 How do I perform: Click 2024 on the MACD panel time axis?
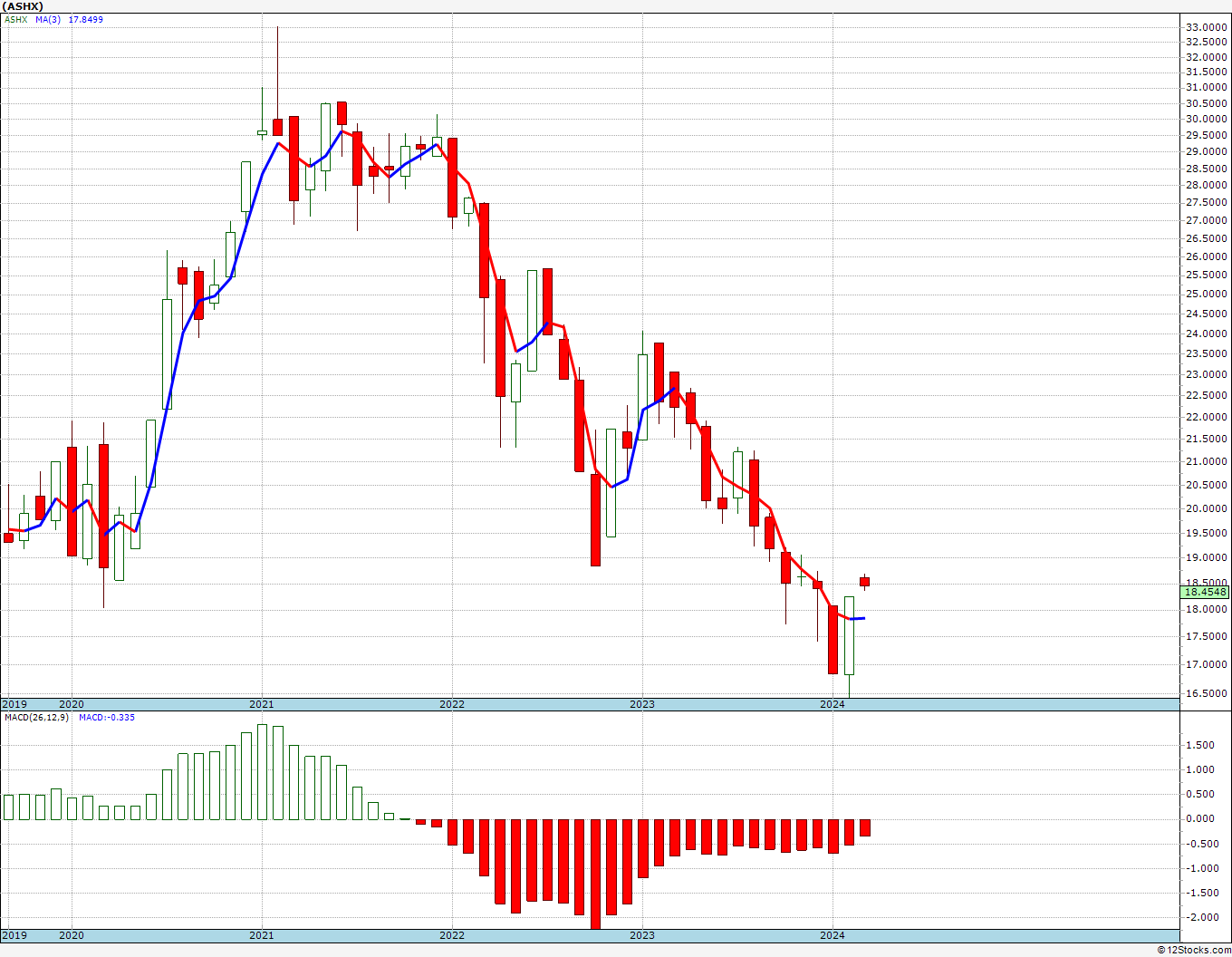pyautogui.click(x=833, y=935)
